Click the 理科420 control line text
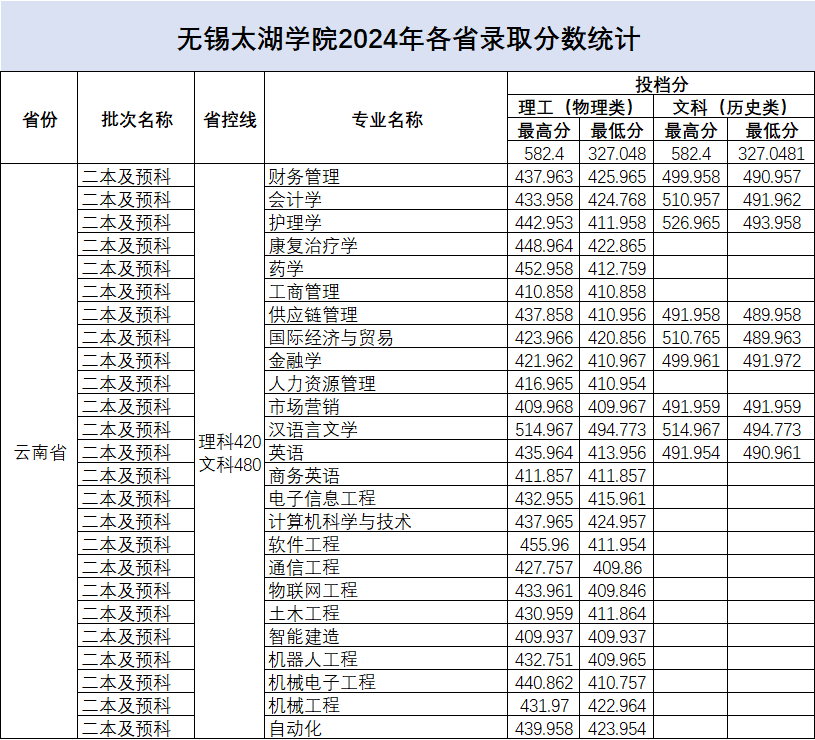This screenshot has width=815, height=740. click(x=230, y=442)
